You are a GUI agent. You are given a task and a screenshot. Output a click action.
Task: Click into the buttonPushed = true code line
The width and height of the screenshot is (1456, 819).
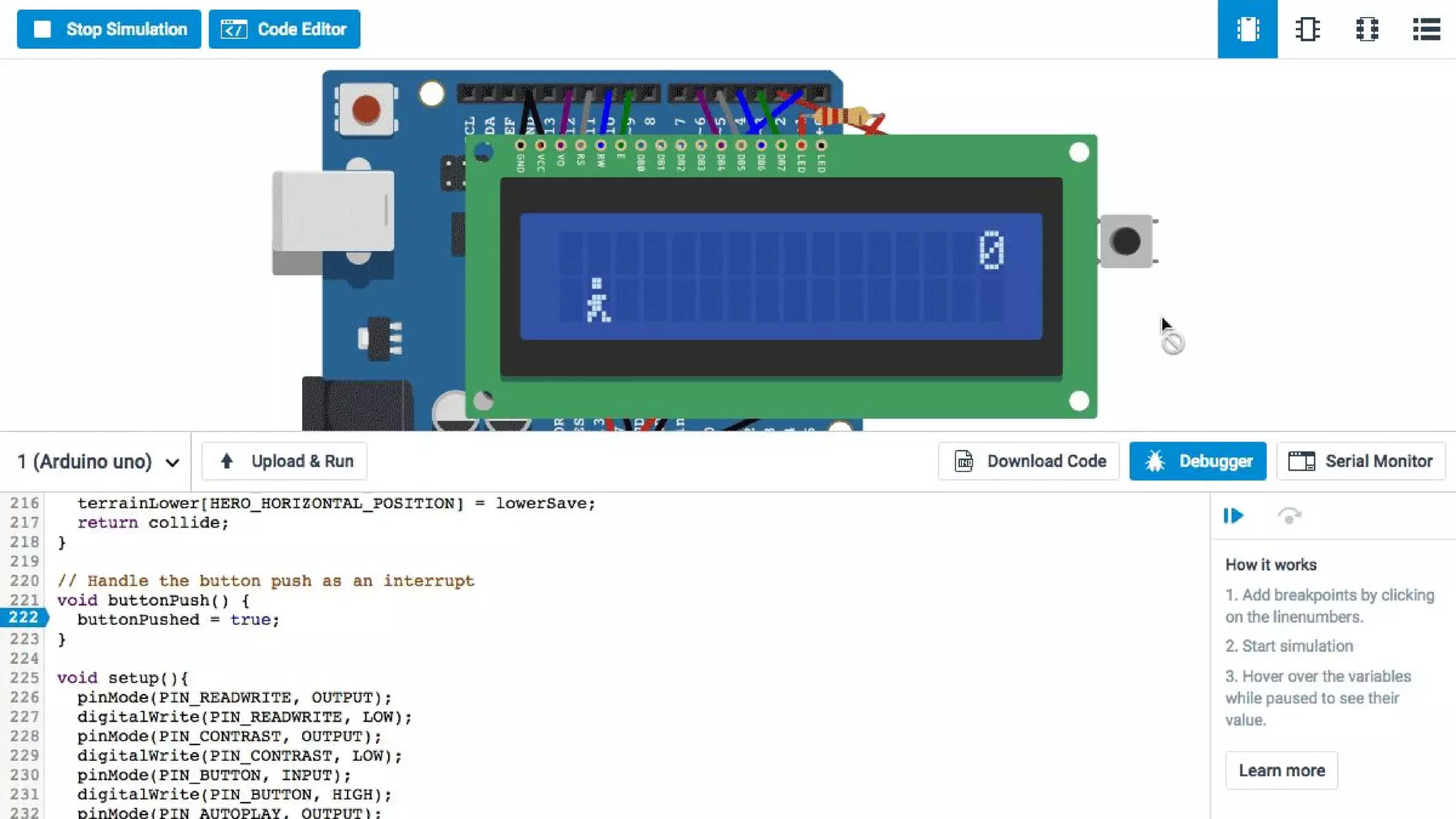(178, 620)
